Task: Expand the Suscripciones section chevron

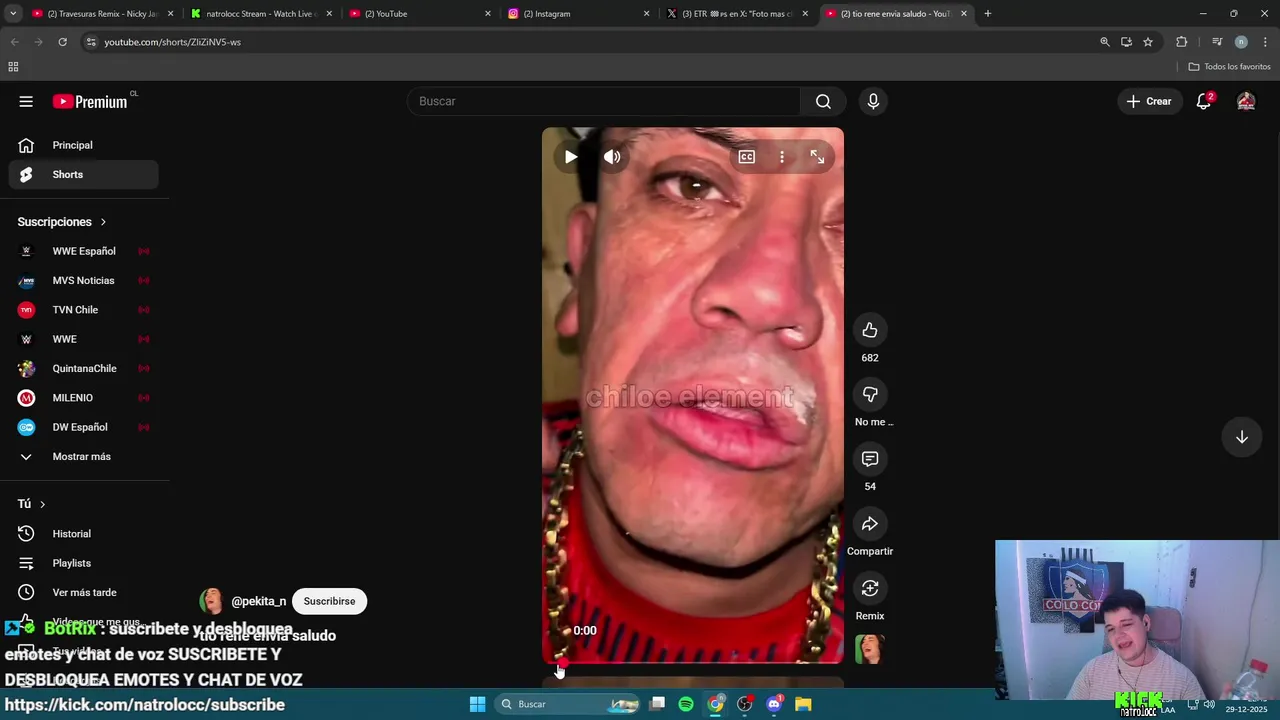Action: pyautogui.click(x=102, y=222)
